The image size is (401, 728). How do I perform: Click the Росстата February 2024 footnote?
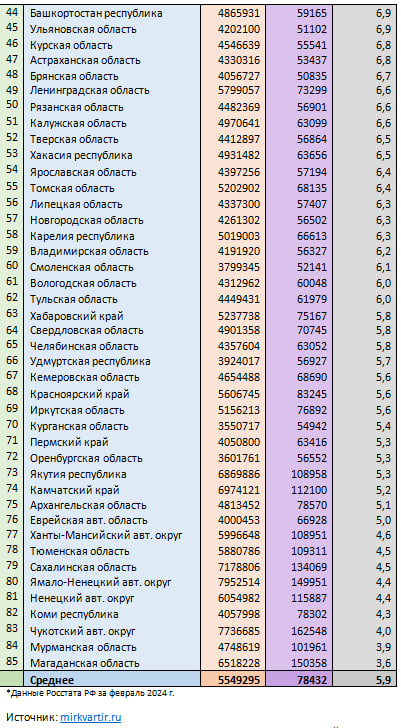click(x=91, y=694)
